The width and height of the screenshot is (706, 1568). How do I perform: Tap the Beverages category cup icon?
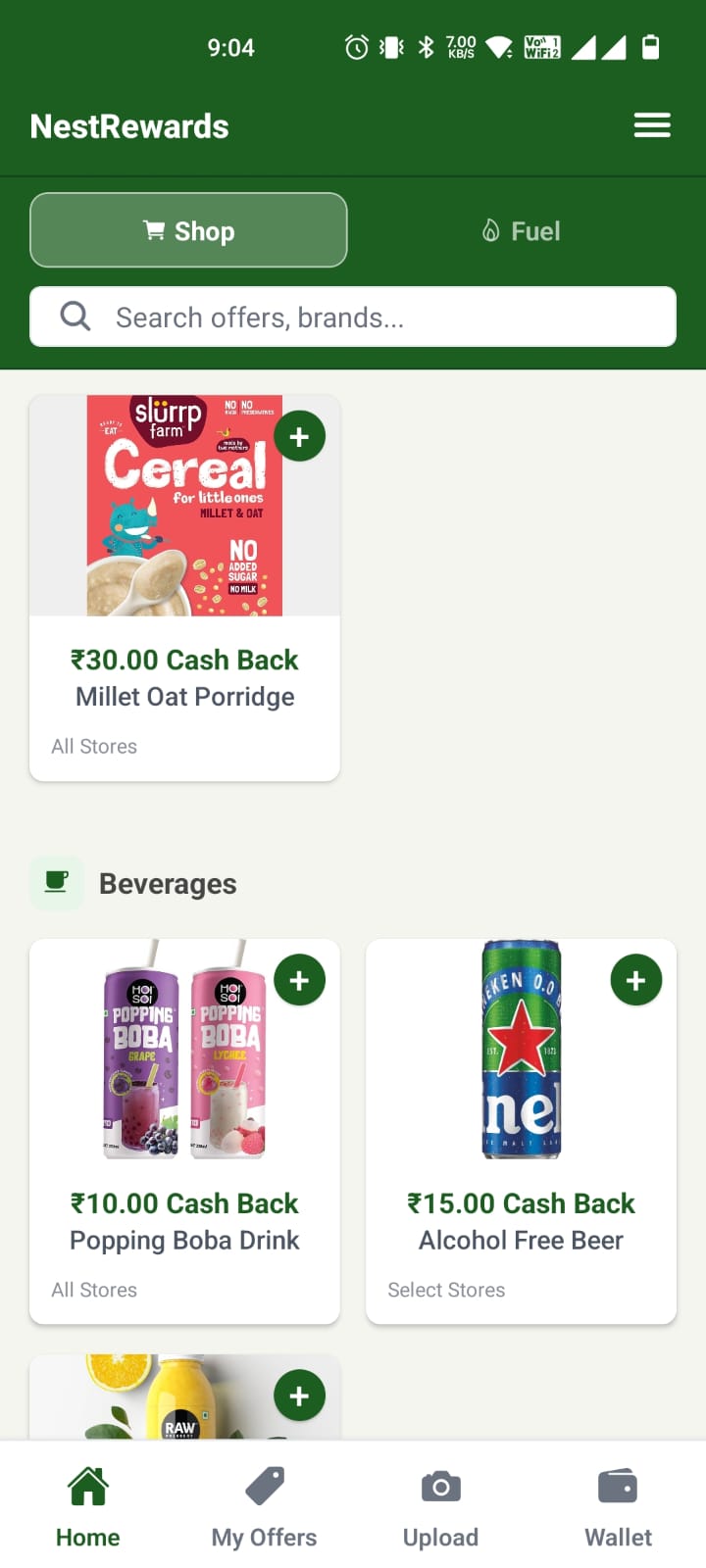tap(57, 882)
